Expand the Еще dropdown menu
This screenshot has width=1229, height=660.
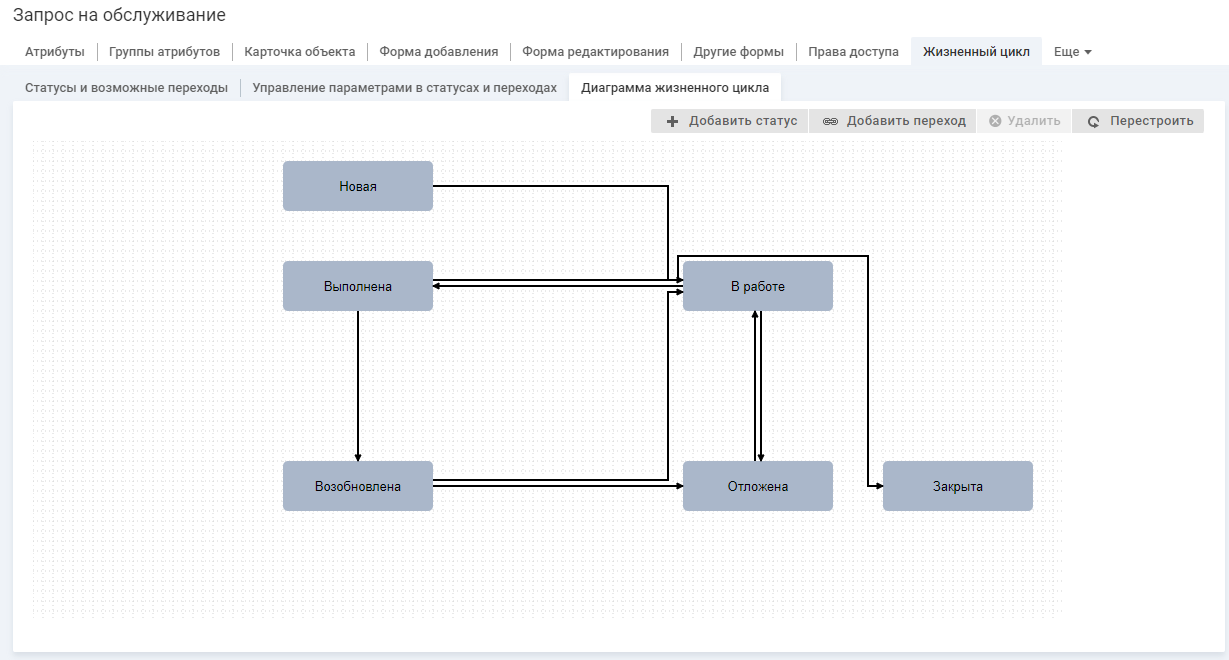coord(1072,52)
